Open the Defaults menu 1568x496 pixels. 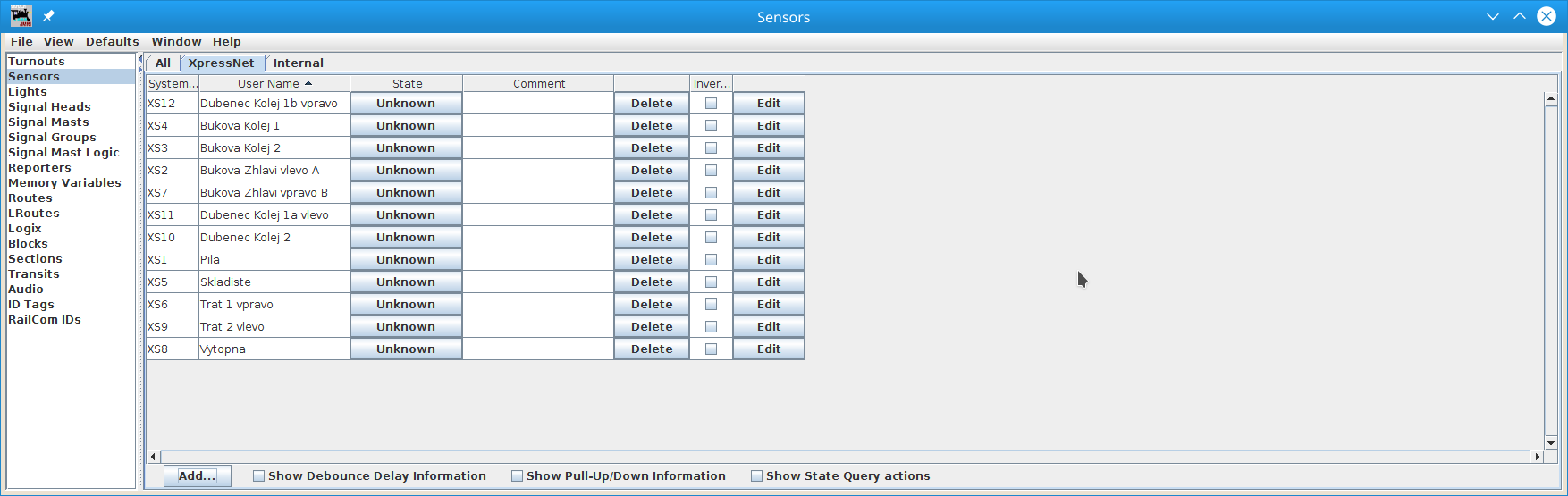[x=112, y=41]
